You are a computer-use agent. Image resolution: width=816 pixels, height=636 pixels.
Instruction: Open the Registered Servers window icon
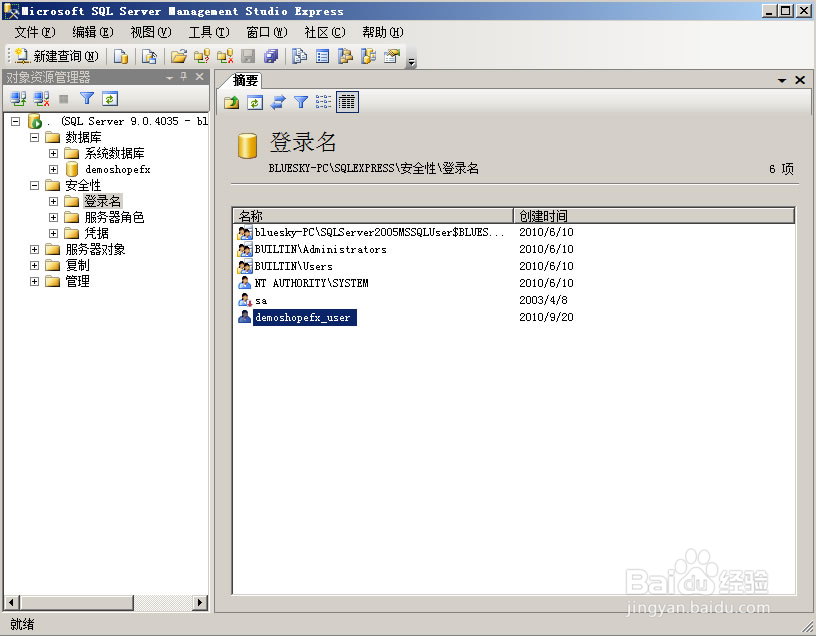299,56
